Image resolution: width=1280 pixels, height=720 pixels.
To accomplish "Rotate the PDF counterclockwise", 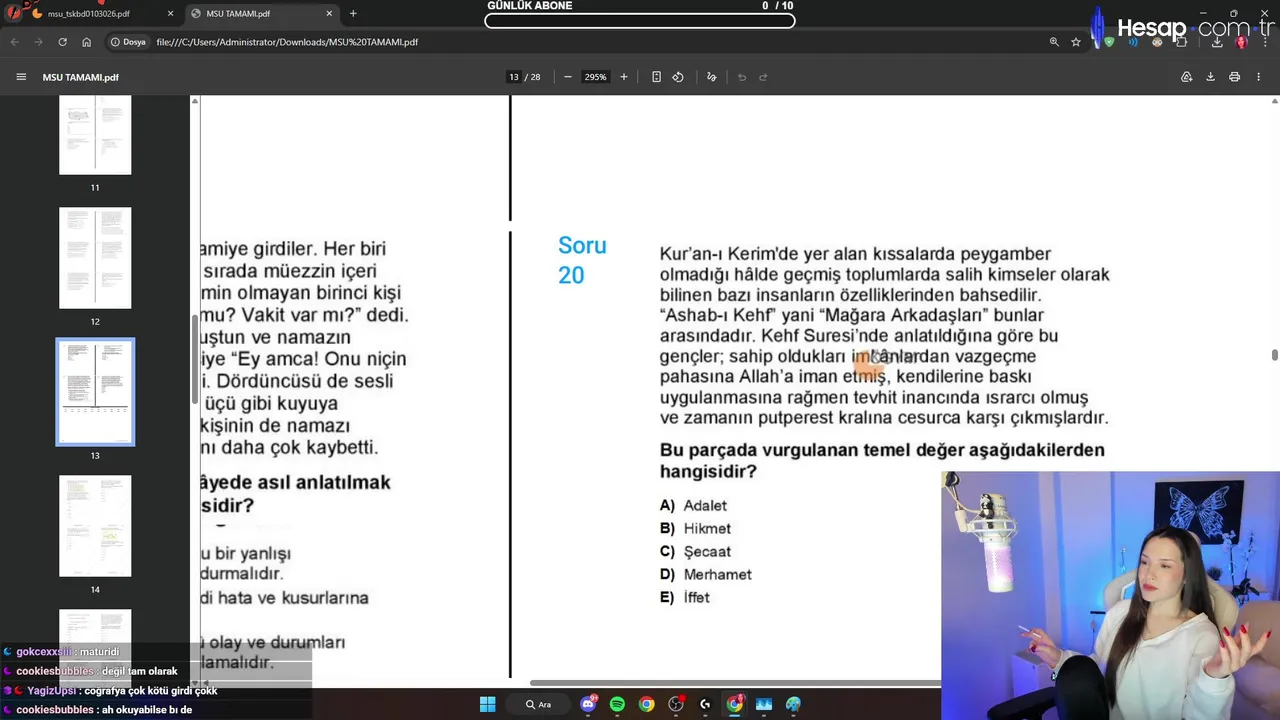I will click(x=678, y=77).
